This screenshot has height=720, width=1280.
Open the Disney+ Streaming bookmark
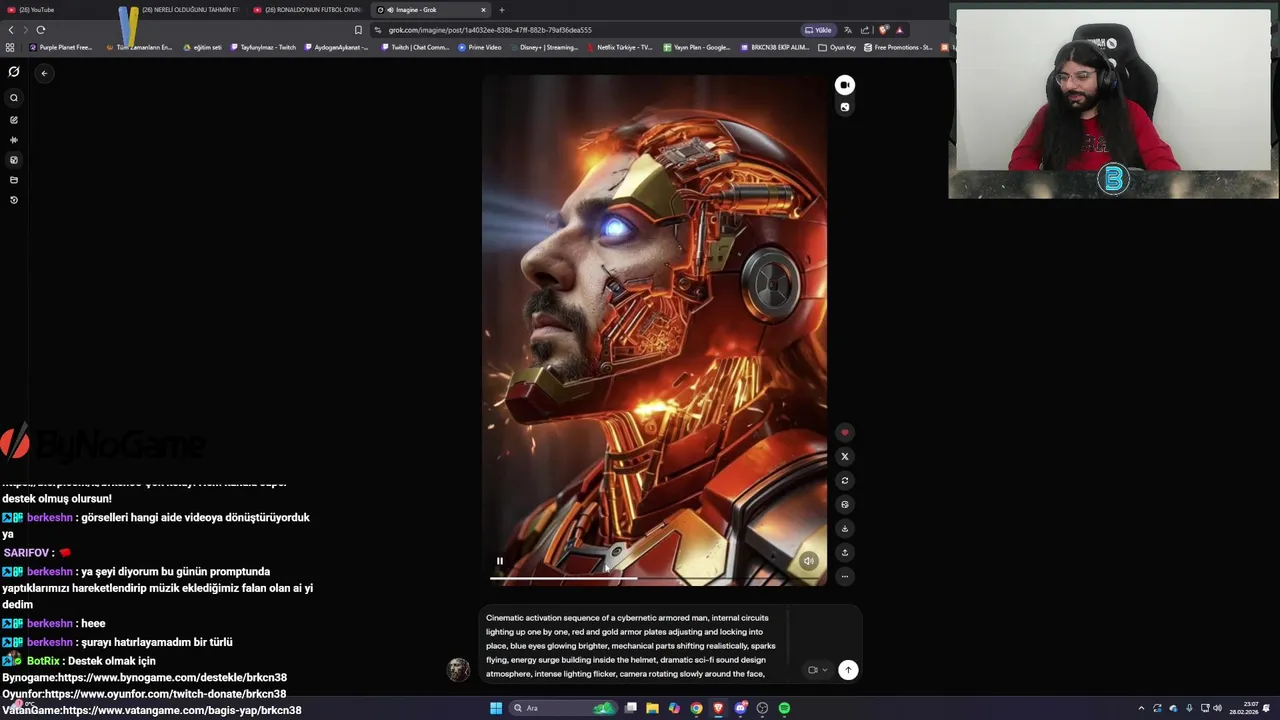[x=544, y=47]
